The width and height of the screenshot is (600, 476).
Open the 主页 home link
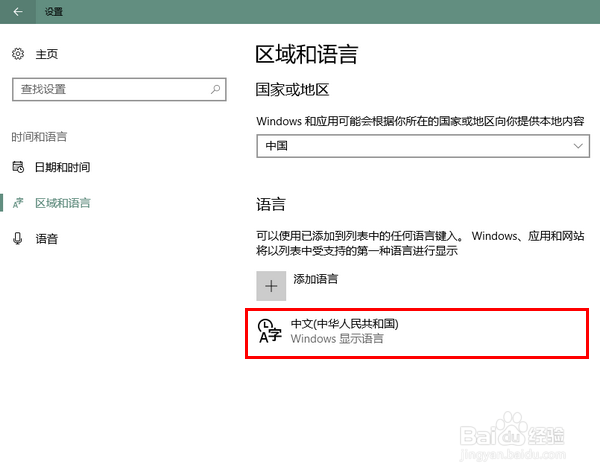[47, 54]
